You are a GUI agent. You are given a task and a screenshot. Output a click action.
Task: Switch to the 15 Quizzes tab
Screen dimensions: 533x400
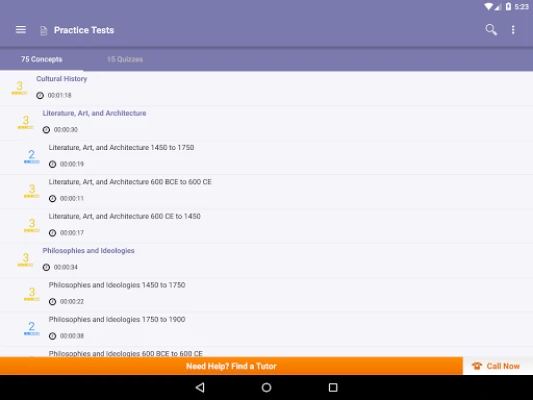pos(125,59)
